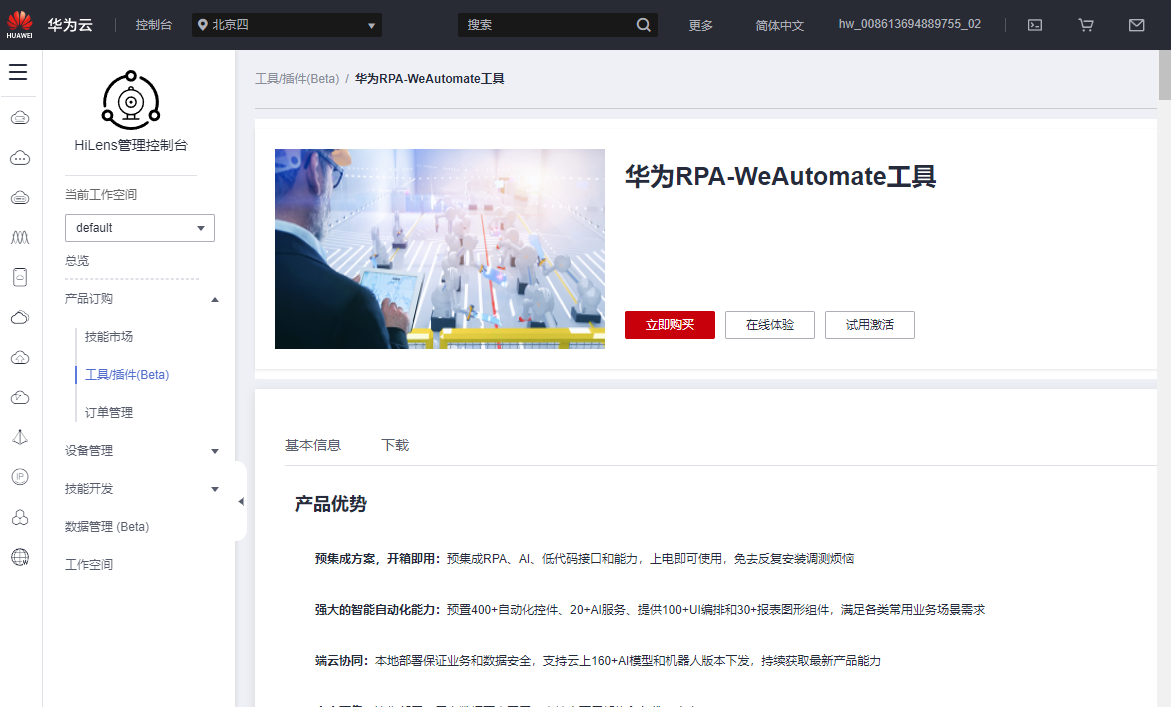Click the triple-wave curve sidebar icon

[x=20, y=237]
